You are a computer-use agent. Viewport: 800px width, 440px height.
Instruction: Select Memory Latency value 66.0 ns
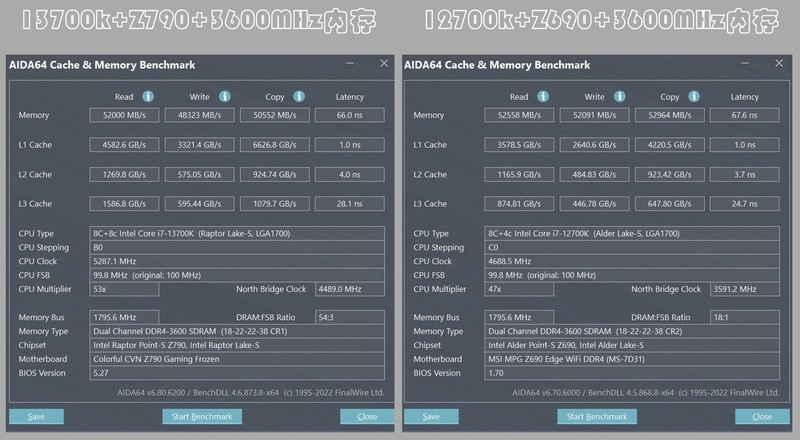click(x=349, y=115)
